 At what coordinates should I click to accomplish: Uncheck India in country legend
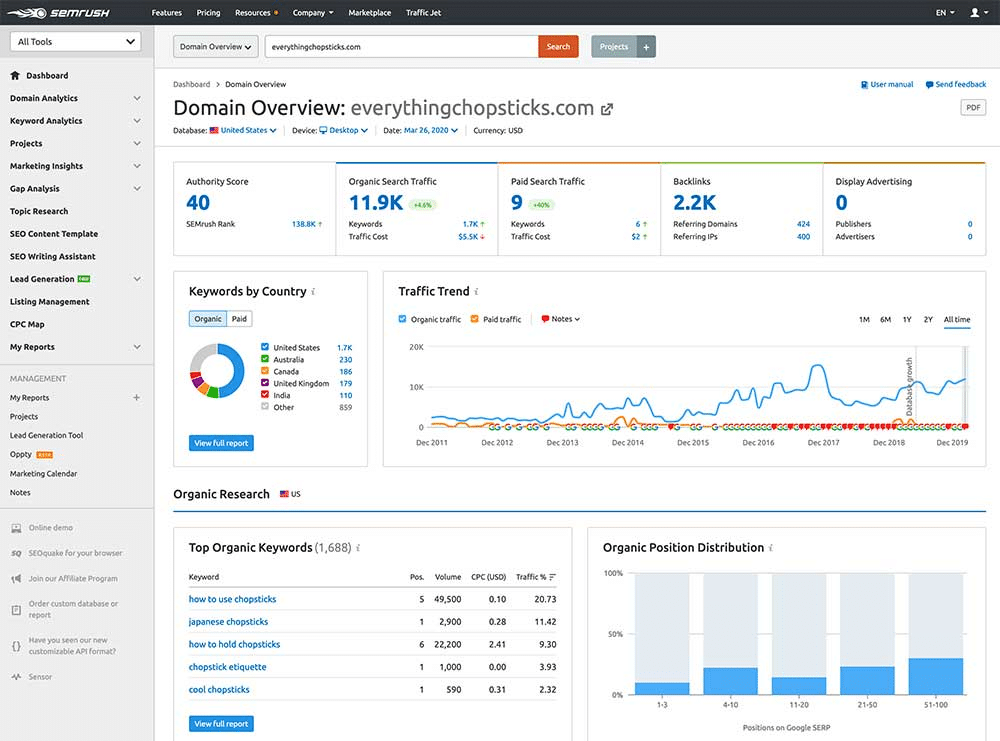pyautogui.click(x=265, y=395)
